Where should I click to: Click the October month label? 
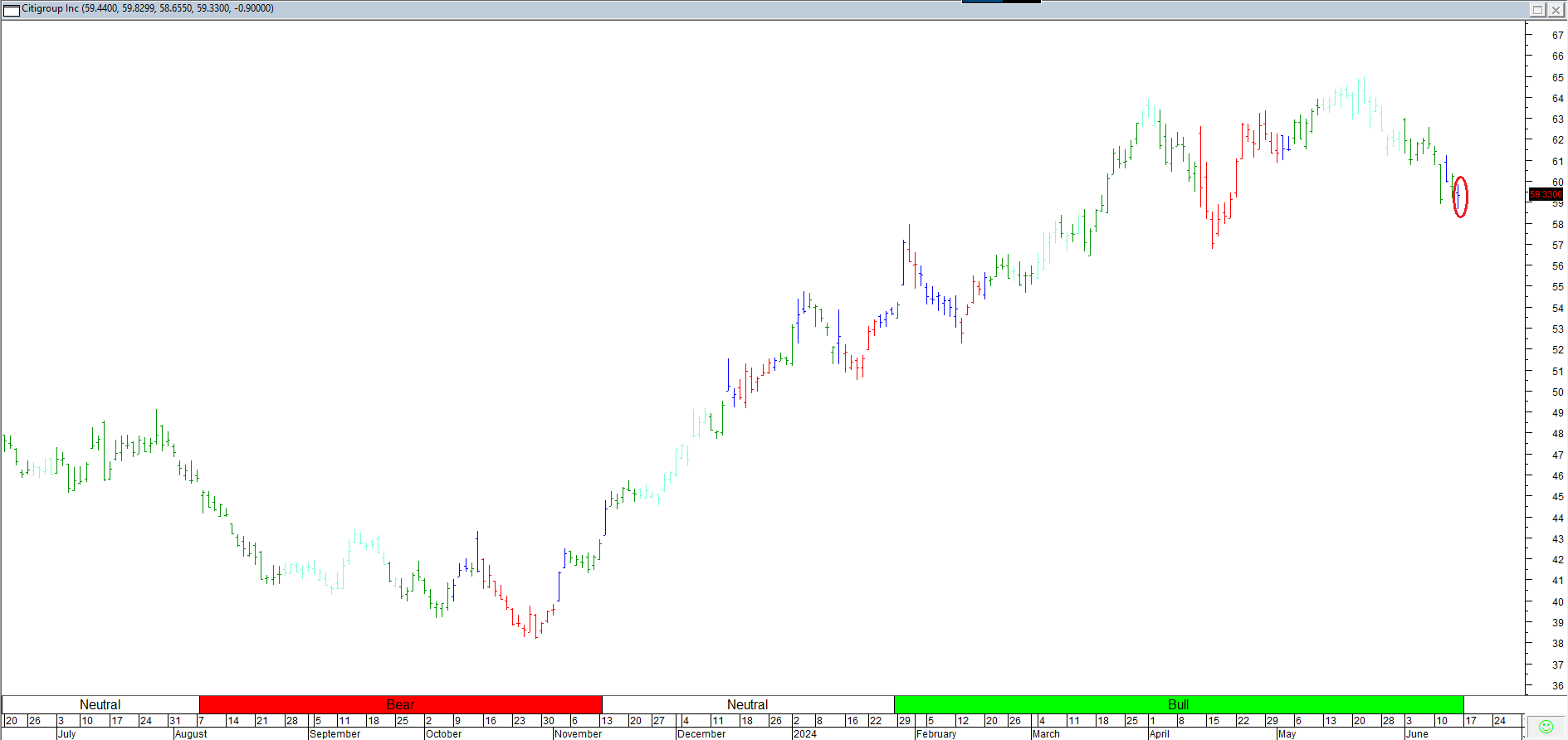443,734
